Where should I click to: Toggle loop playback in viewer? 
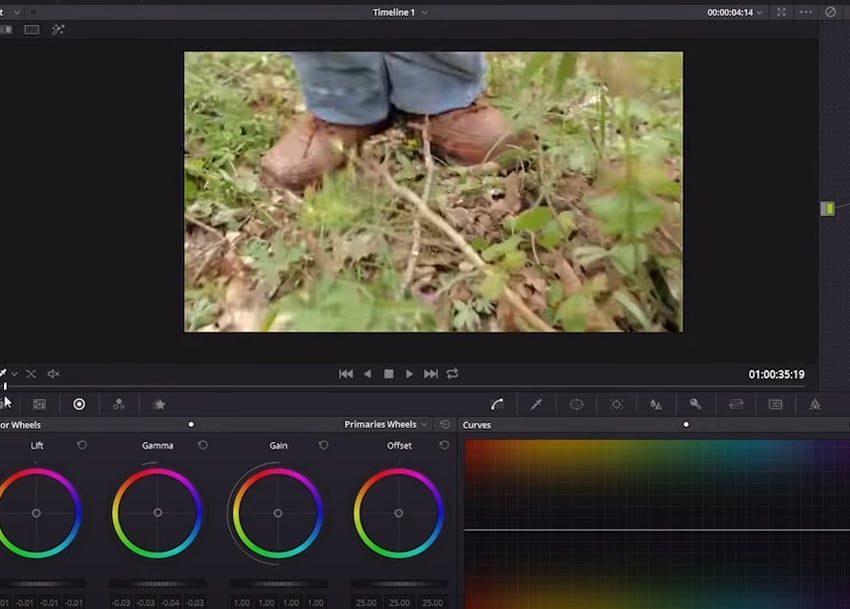[453, 374]
